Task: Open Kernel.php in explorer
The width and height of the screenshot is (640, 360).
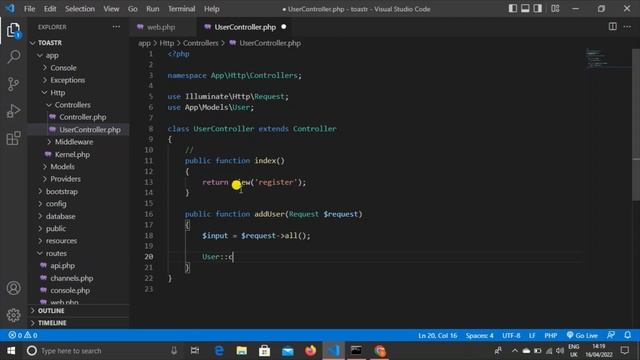Action: pos(79,154)
